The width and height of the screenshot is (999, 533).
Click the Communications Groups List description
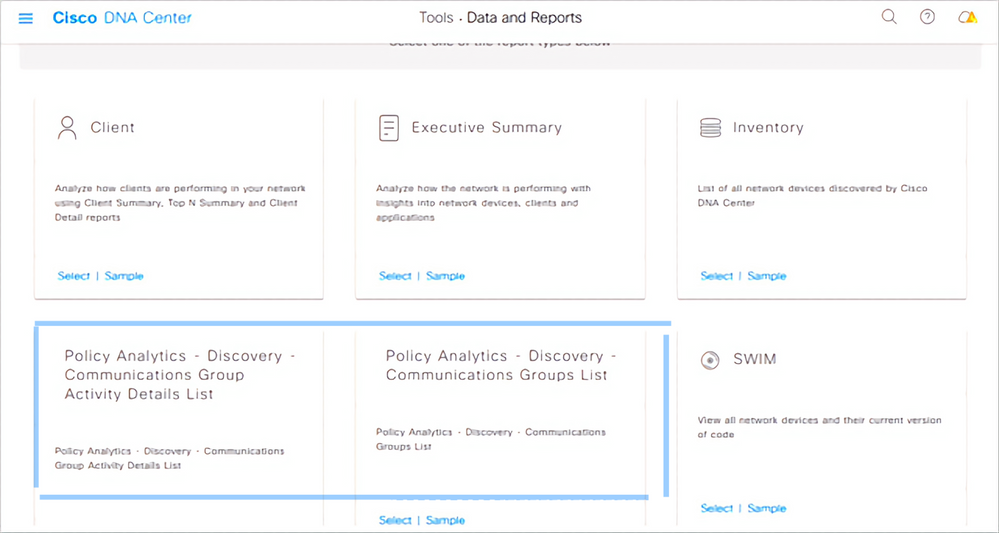(491, 439)
